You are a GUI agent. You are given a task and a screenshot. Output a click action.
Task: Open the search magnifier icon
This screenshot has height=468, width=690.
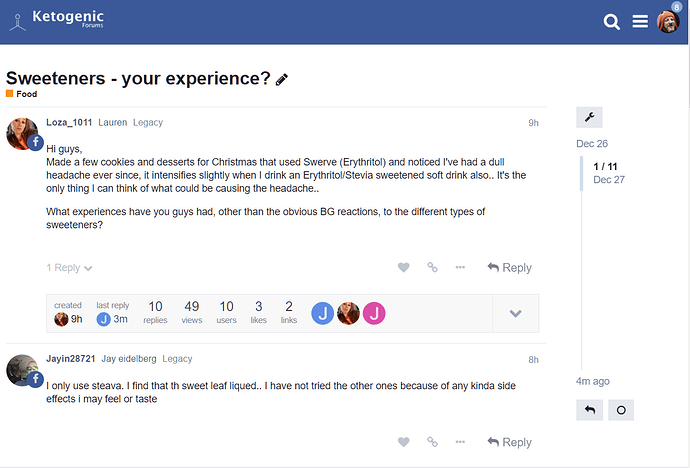(612, 21)
